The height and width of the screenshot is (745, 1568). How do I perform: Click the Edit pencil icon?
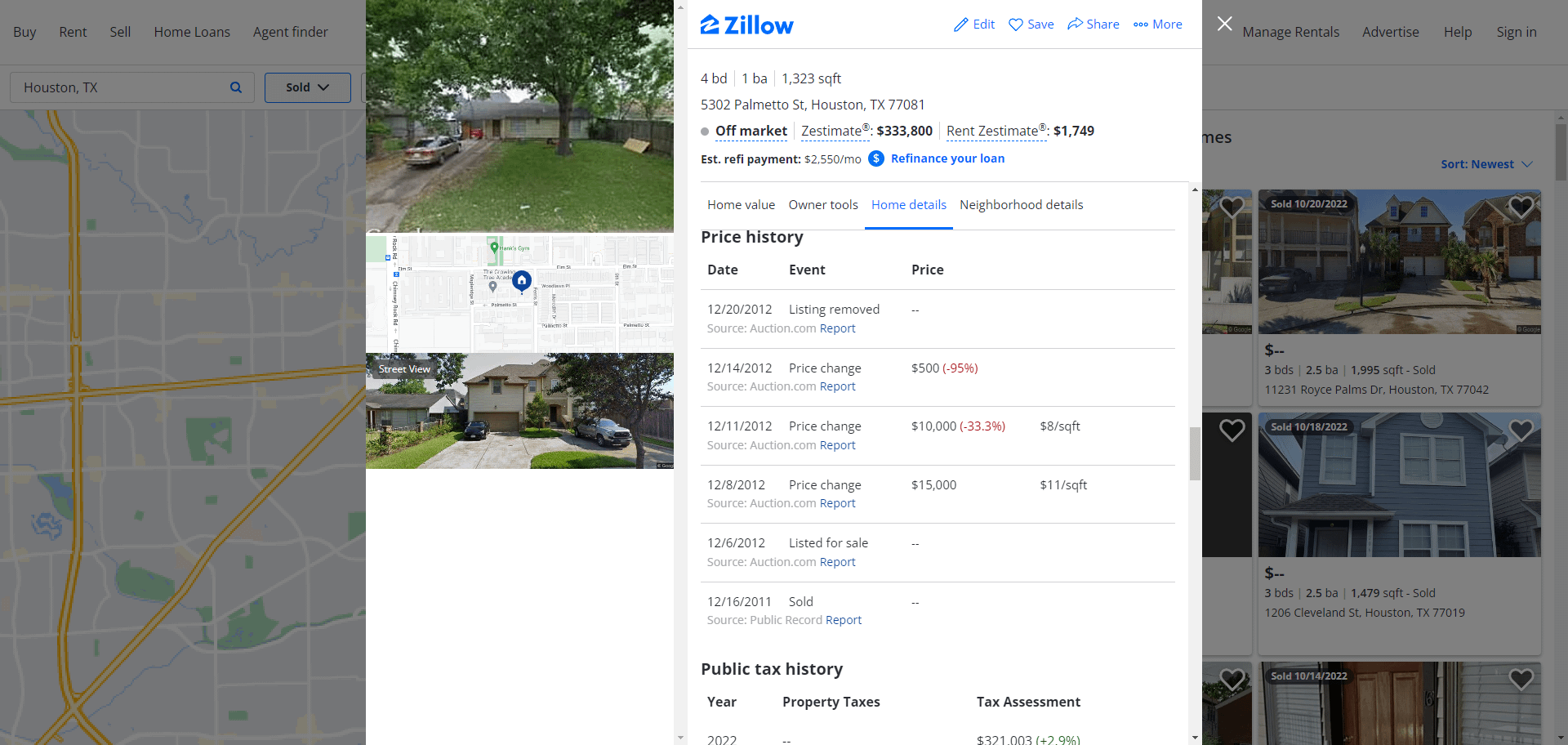click(961, 25)
